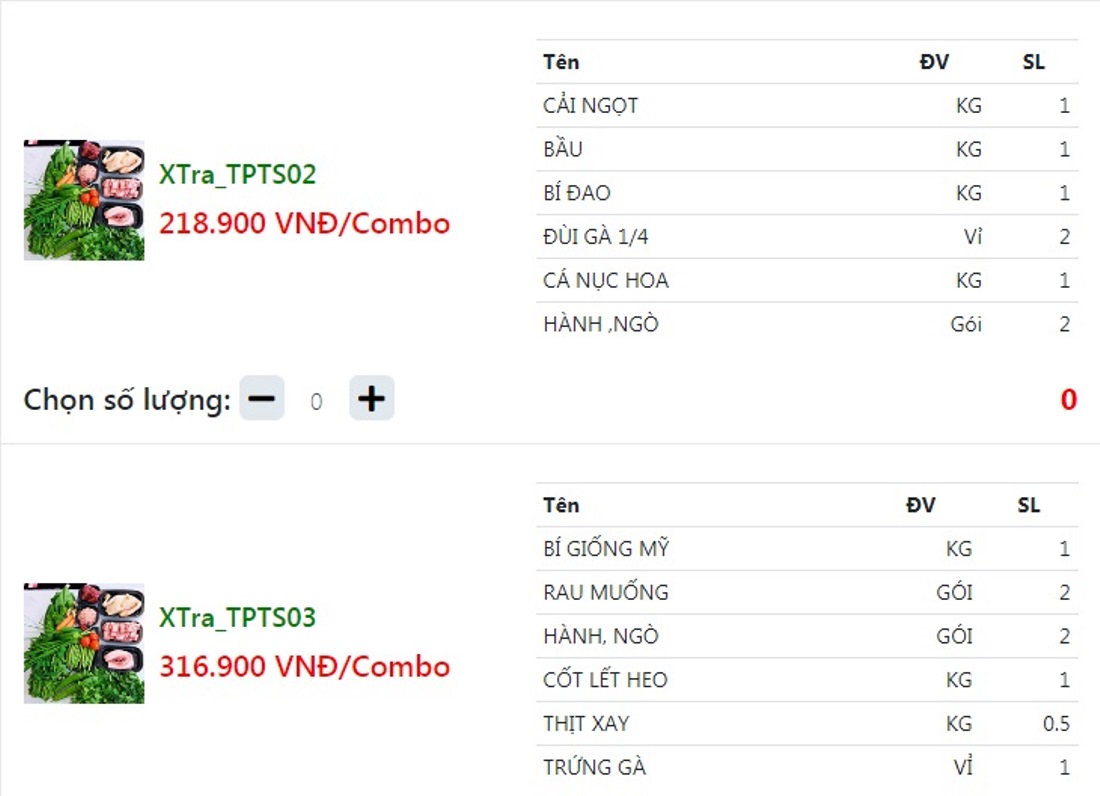Open the XTra_TPTS03 combo thumbnail
Viewport: 1100px width, 796px height.
point(84,643)
